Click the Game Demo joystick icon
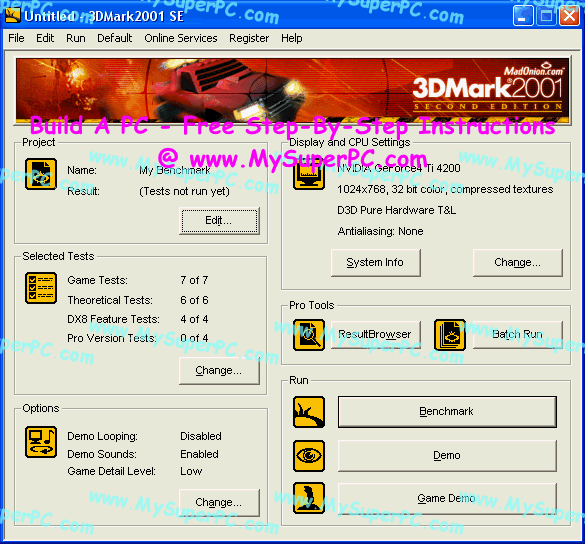 click(x=309, y=498)
